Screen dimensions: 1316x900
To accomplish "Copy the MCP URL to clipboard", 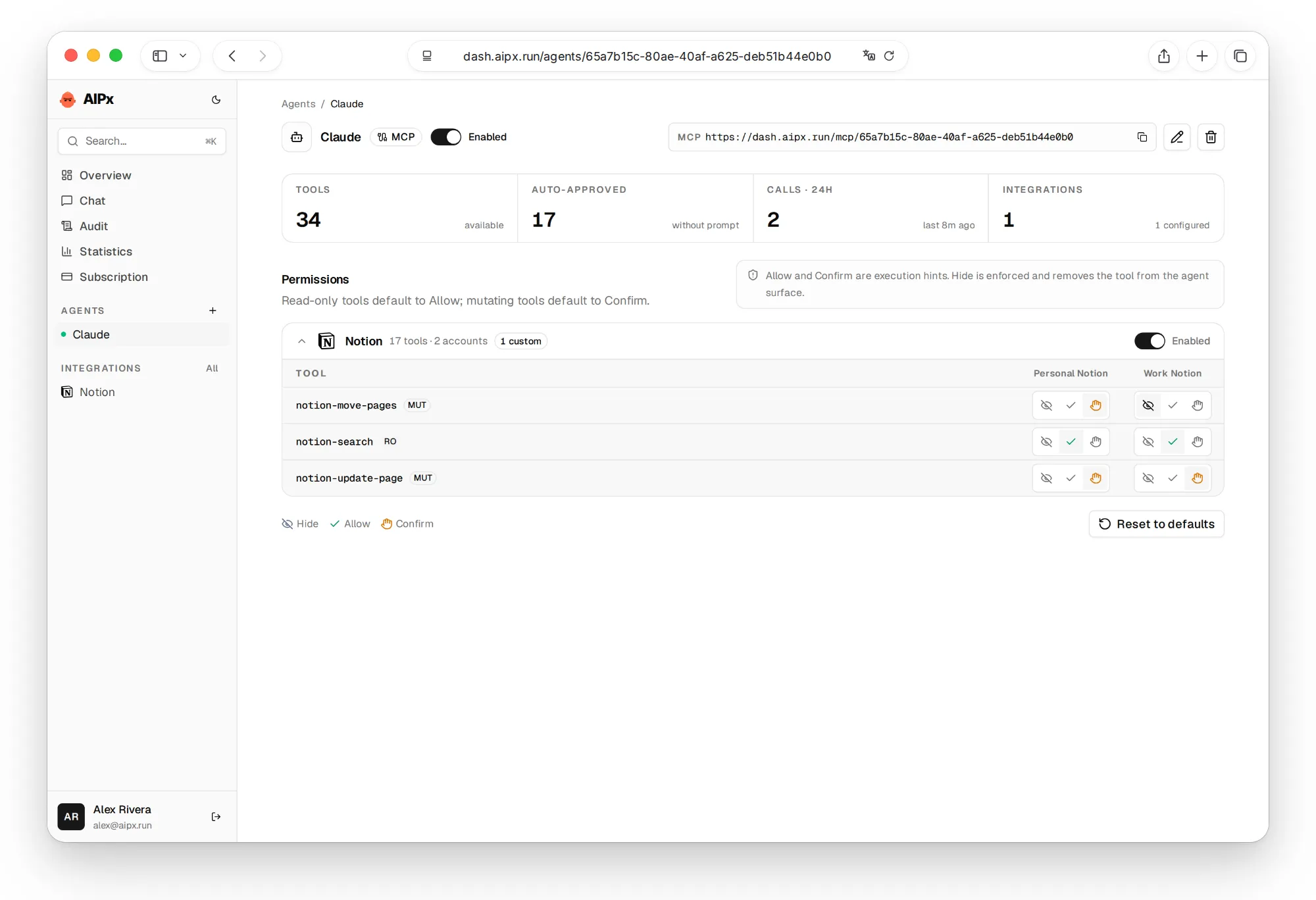I will click(1142, 137).
